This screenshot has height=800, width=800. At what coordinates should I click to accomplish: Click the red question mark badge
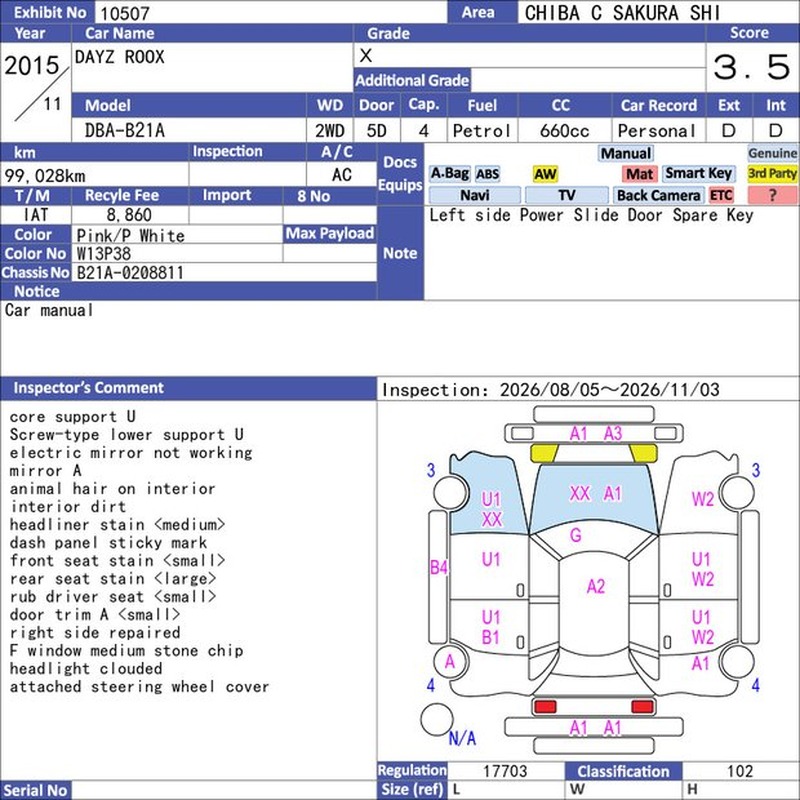(x=772, y=195)
